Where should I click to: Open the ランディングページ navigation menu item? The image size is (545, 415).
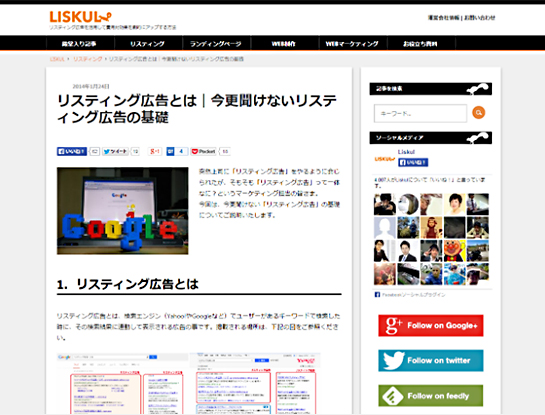(x=215, y=44)
